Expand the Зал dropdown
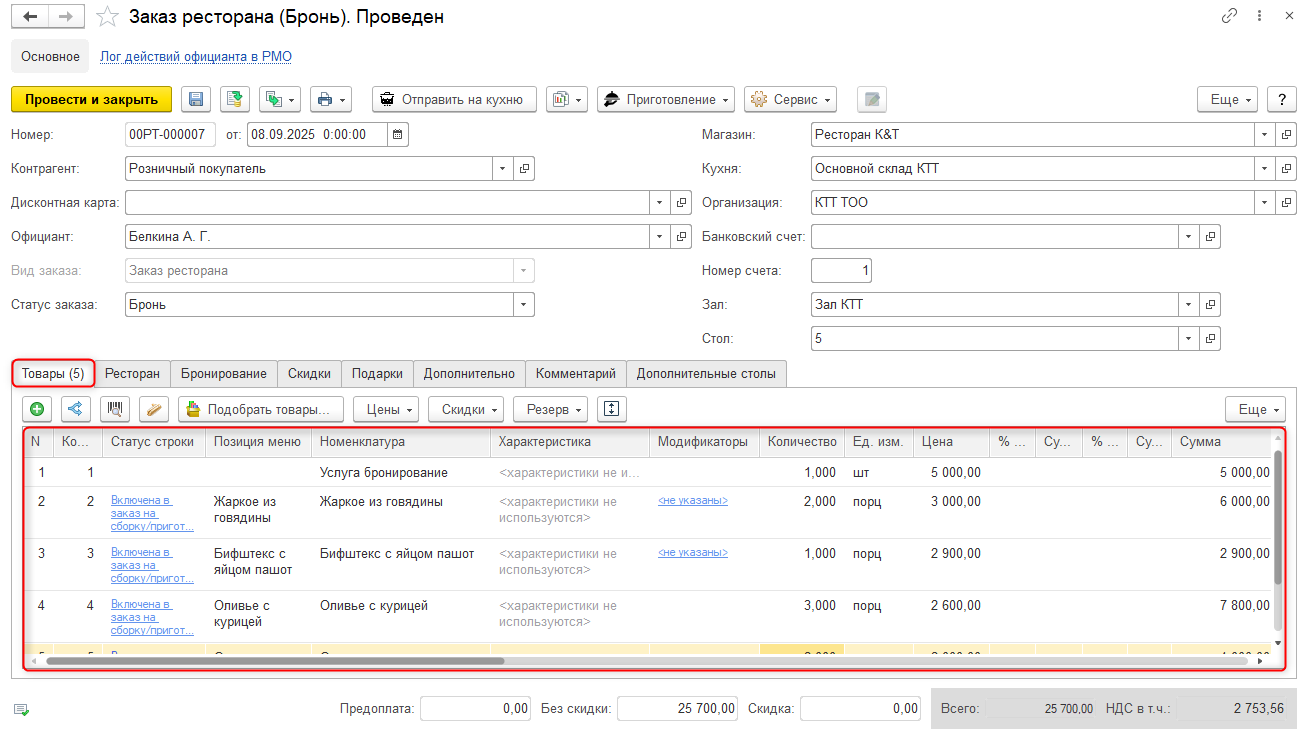Viewport: 1309px width, 737px height. [x=1188, y=305]
